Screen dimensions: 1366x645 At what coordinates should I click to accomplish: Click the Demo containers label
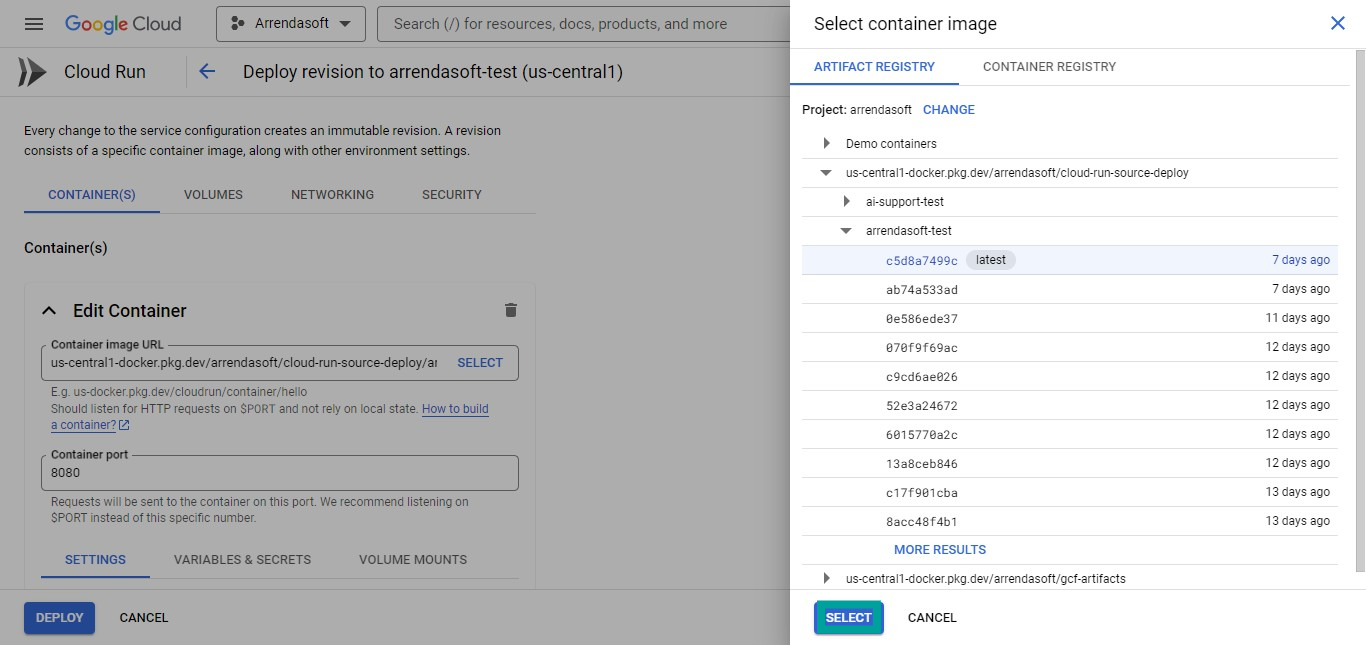(x=891, y=144)
